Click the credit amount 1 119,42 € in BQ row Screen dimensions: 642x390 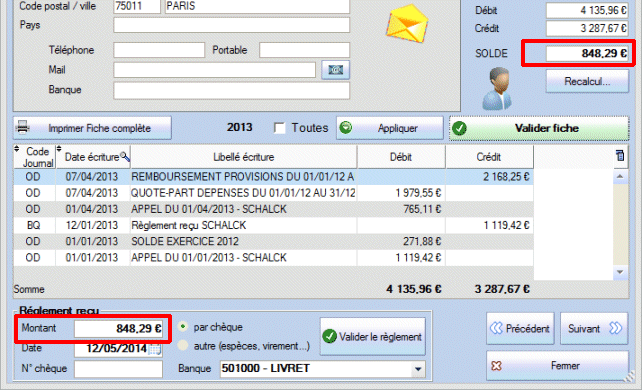506,225
